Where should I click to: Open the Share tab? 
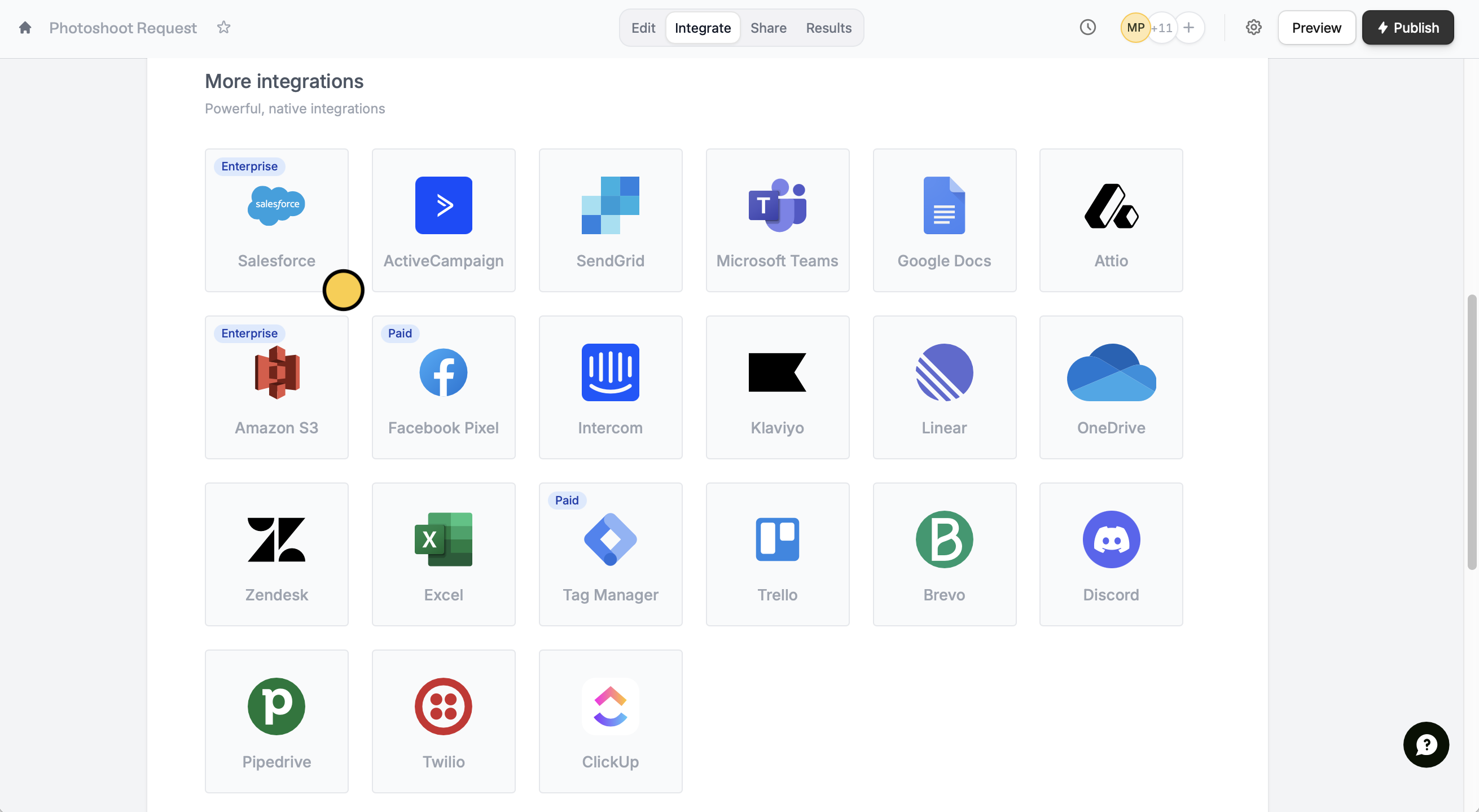click(767, 28)
